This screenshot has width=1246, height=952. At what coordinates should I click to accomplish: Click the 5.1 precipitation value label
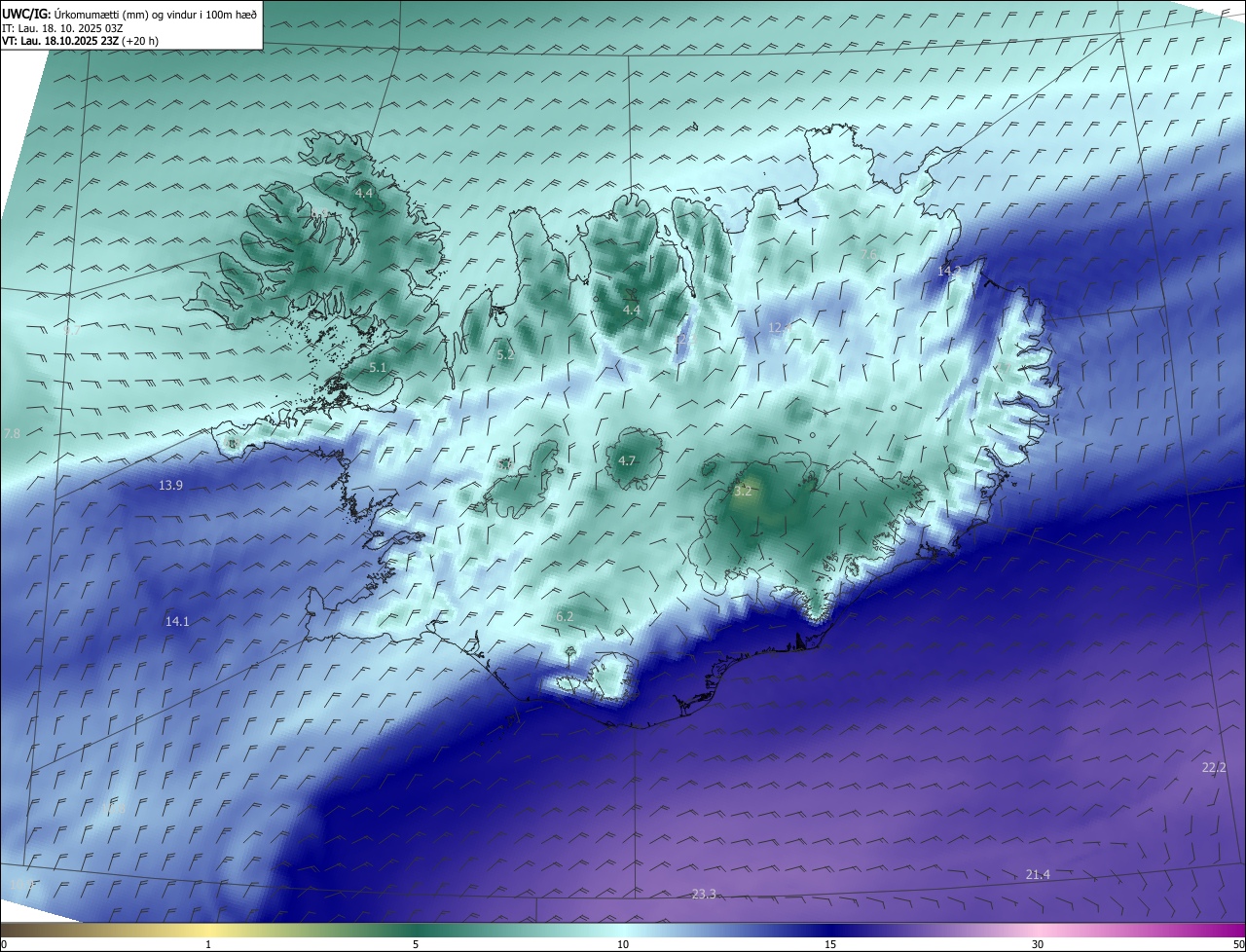pos(379,368)
